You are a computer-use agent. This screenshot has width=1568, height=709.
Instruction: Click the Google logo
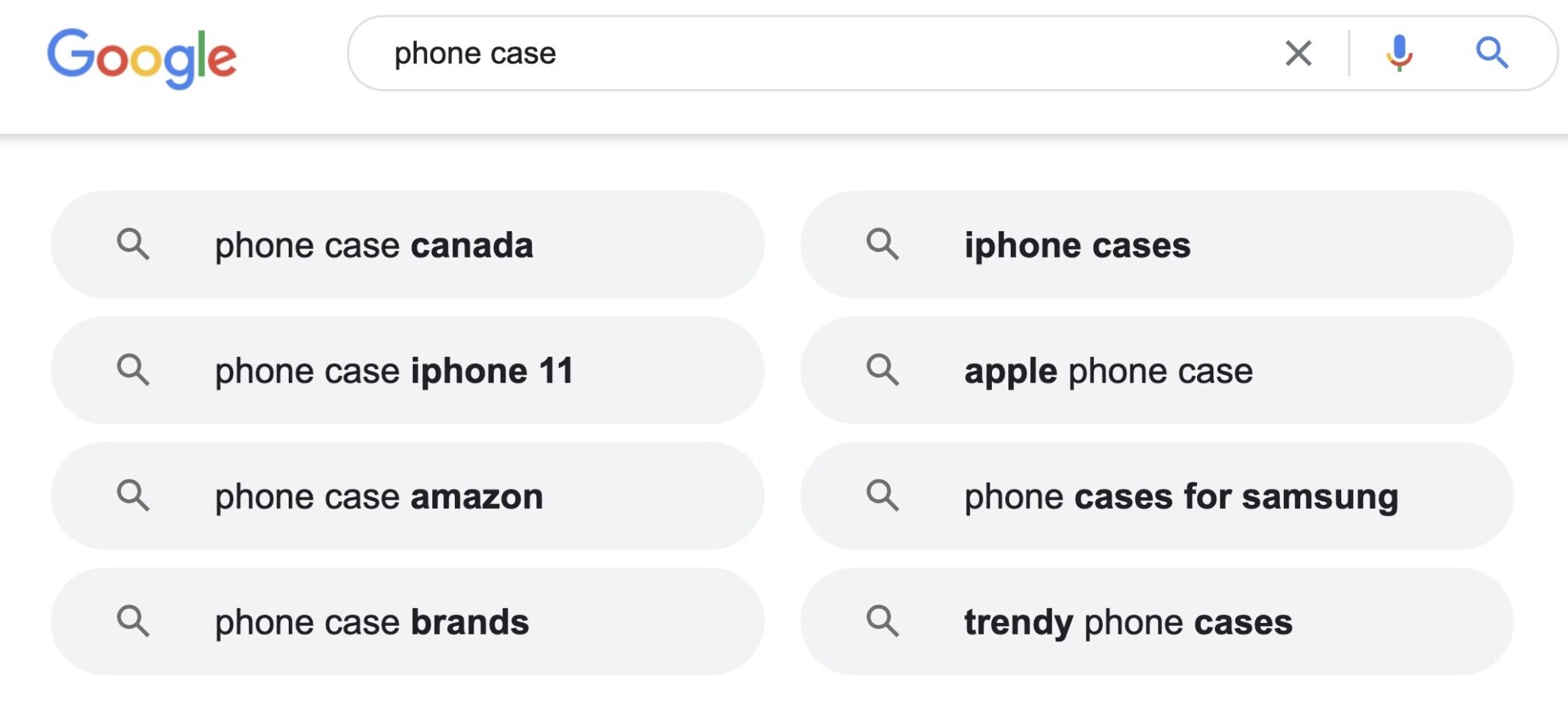pos(142,58)
